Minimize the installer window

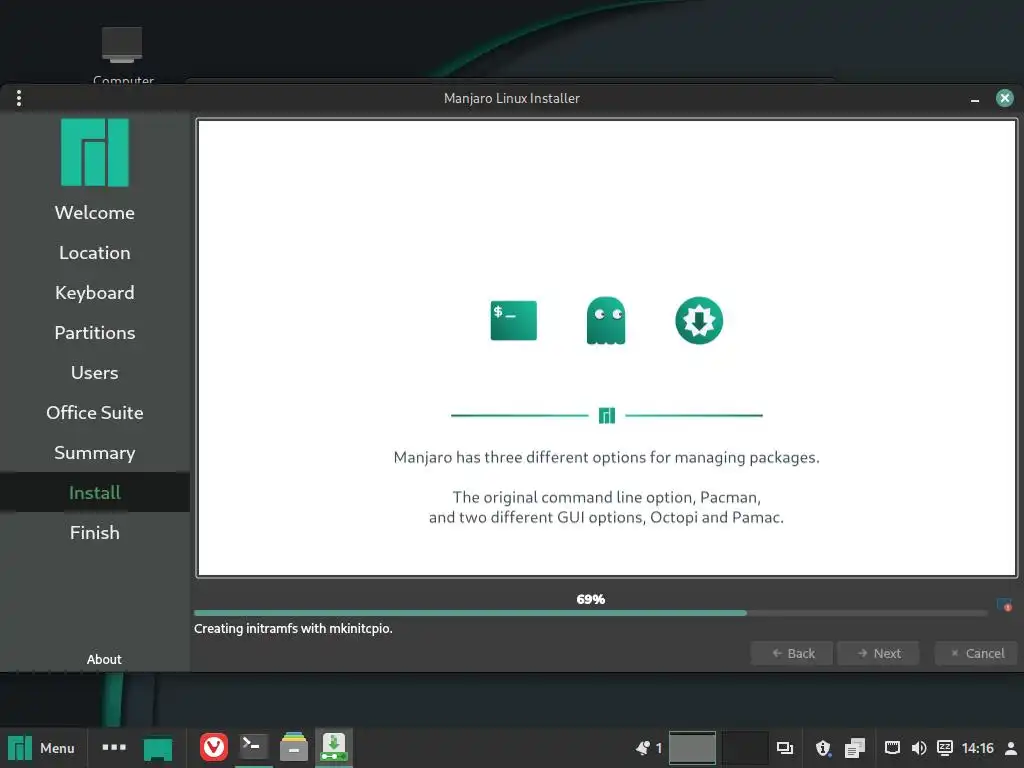pos(974,99)
